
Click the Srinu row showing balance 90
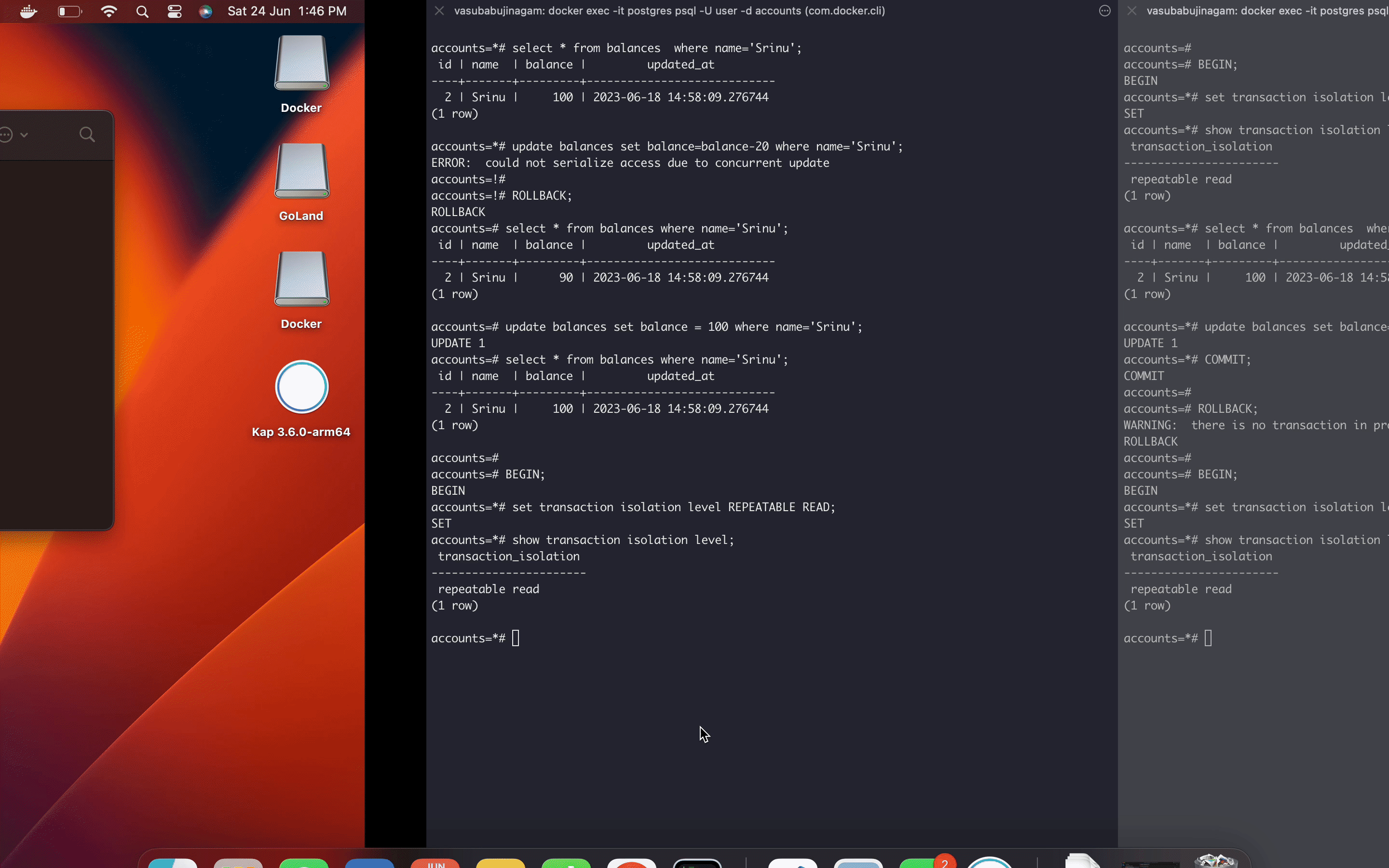[x=600, y=277]
